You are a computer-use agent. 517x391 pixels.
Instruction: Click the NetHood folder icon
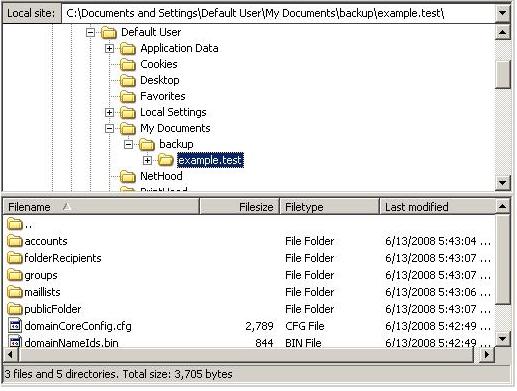[x=128, y=177]
